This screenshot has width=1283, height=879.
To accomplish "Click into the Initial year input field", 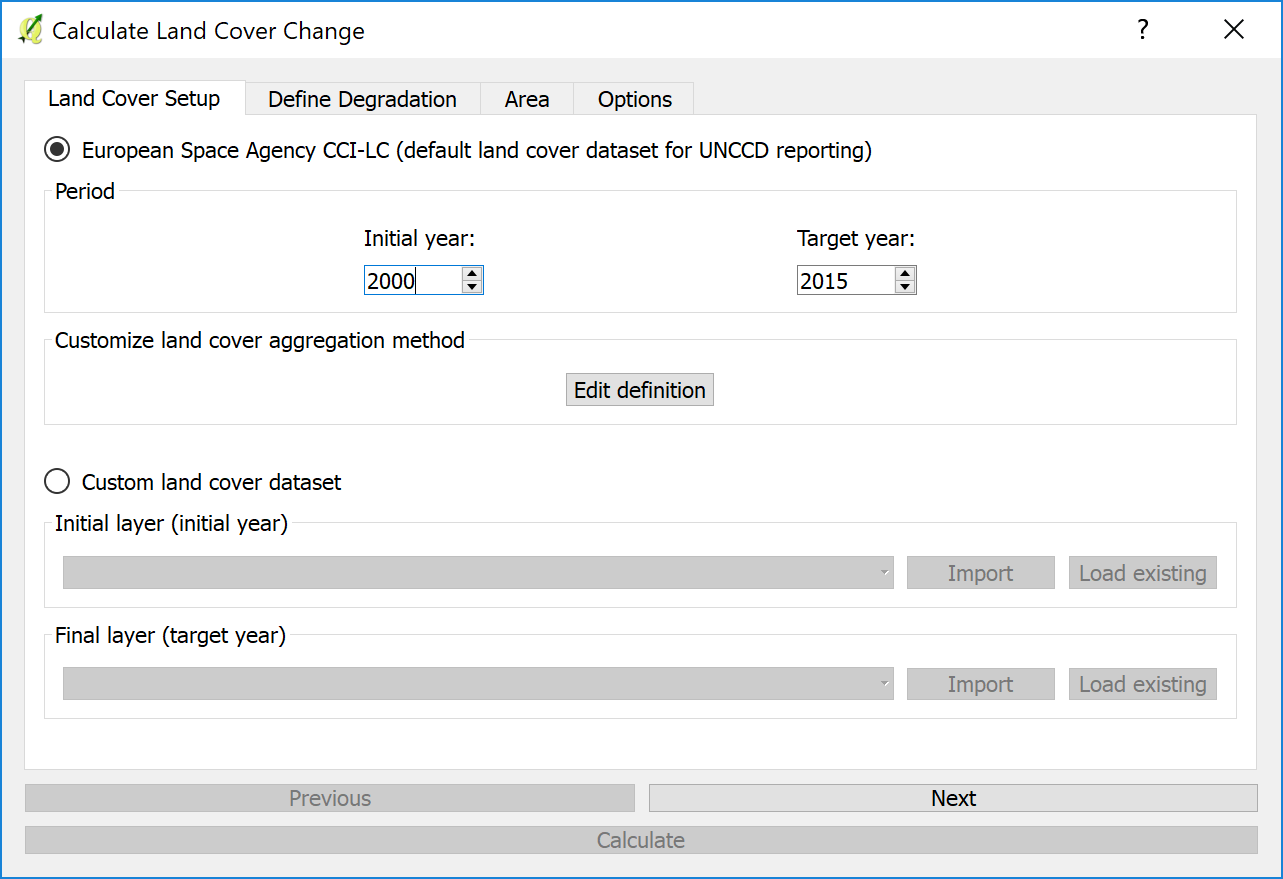I will coord(412,281).
